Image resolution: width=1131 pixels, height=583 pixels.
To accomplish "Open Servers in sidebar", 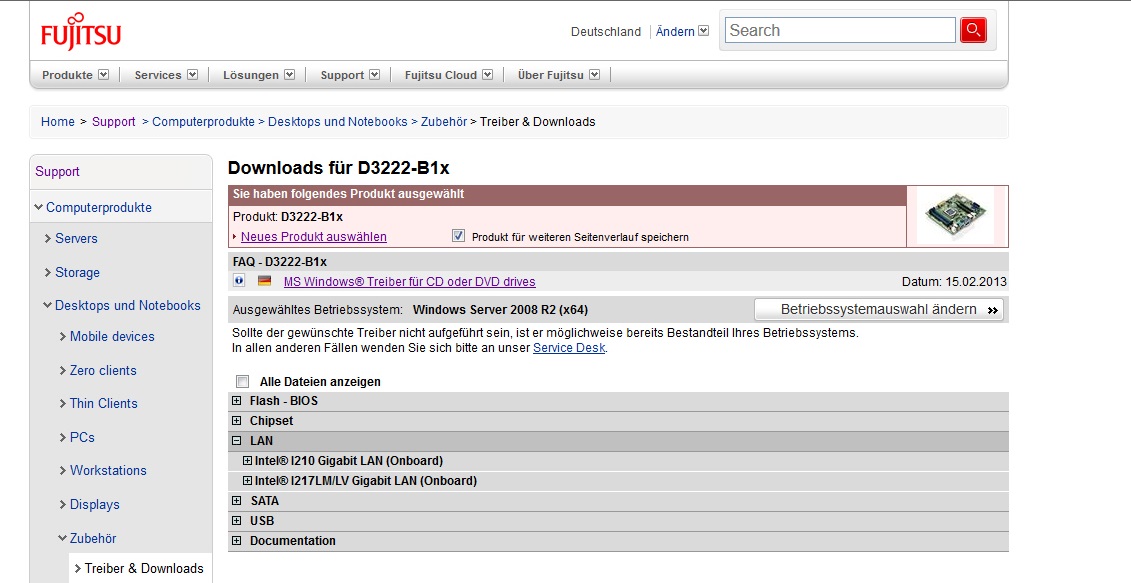I will [x=76, y=239].
